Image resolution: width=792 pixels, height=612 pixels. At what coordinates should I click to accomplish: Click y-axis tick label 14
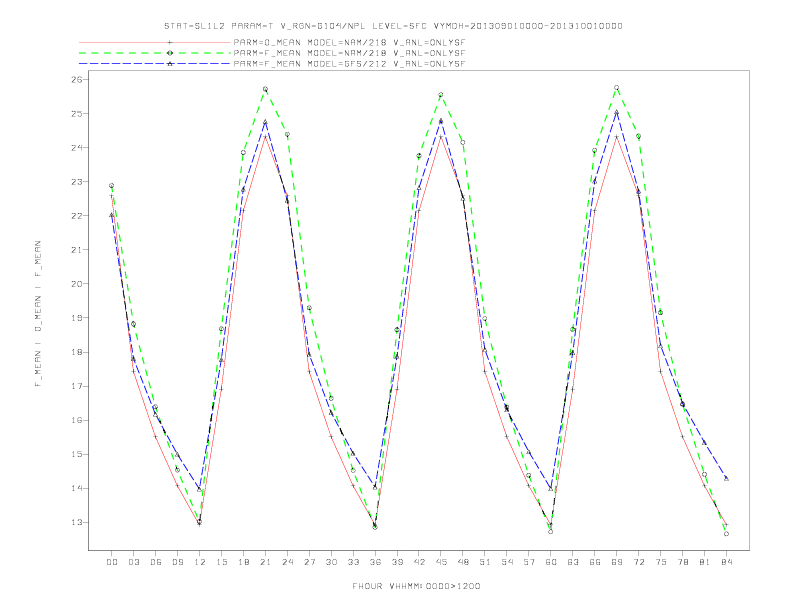[77, 488]
